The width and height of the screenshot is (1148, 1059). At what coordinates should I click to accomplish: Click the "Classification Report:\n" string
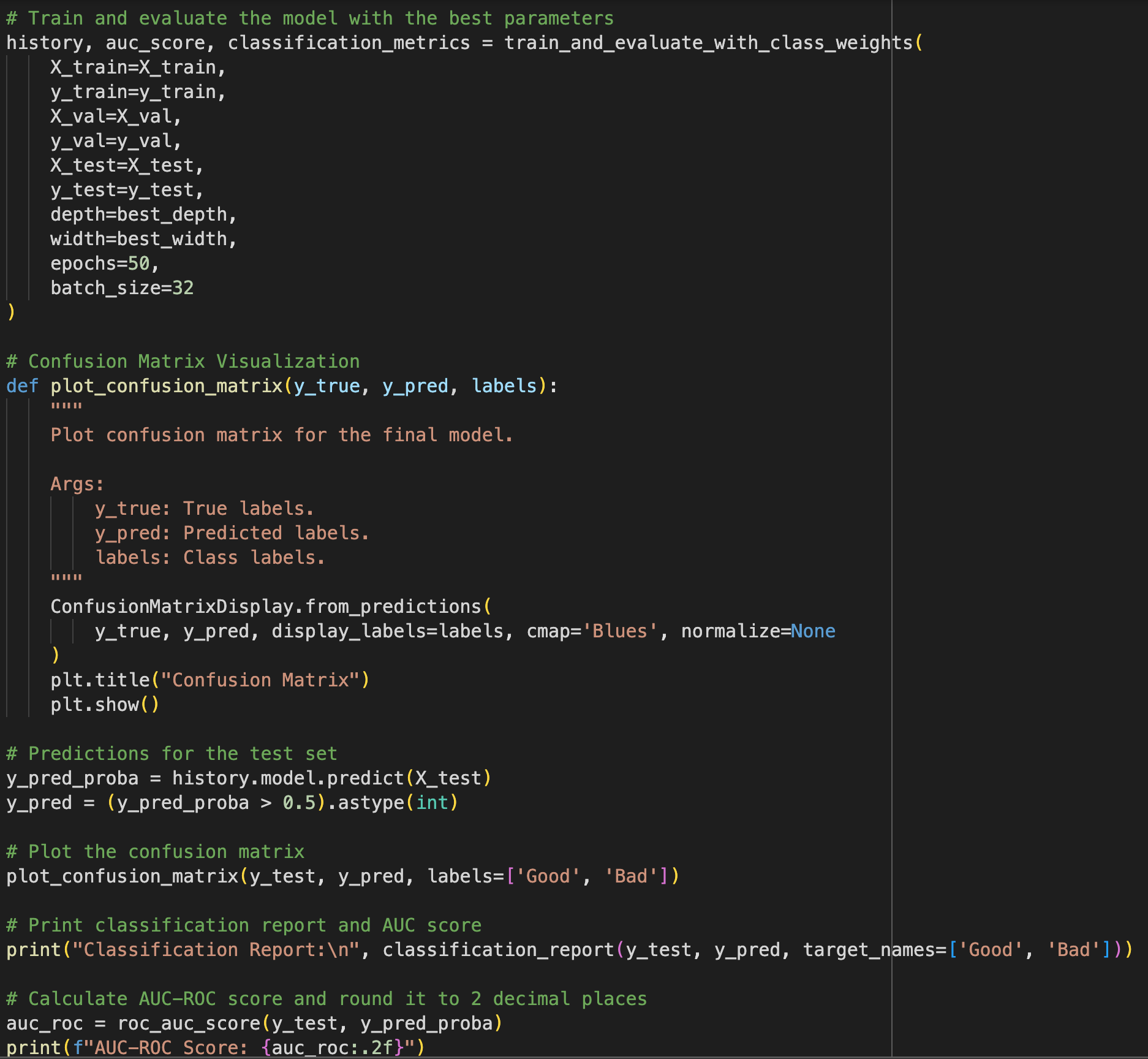pyautogui.click(x=216, y=950)
